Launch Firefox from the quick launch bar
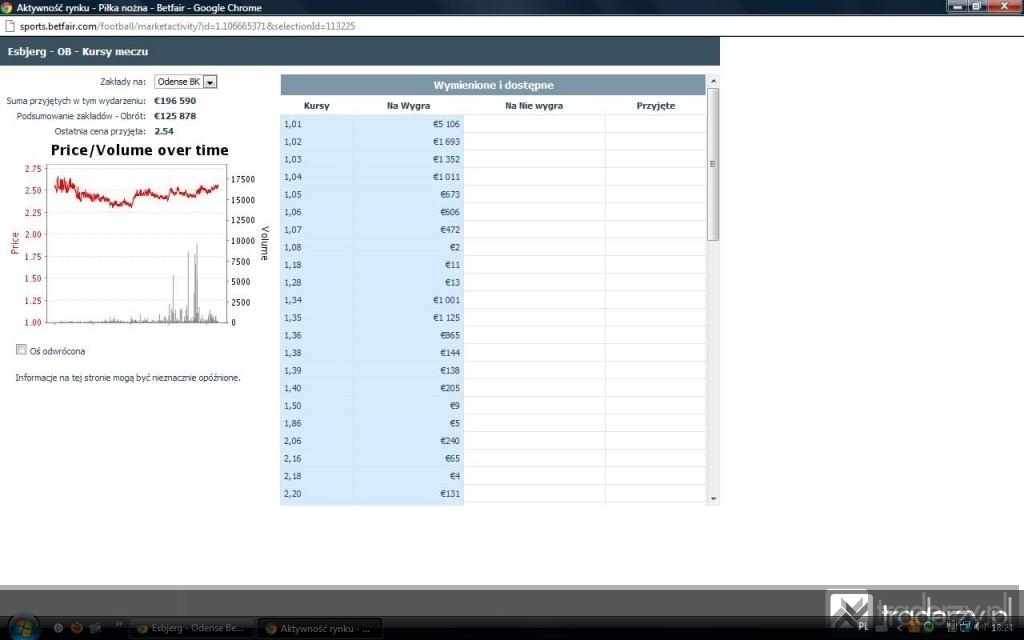Viewport: 1024px width, 640px height. [76, 628]
